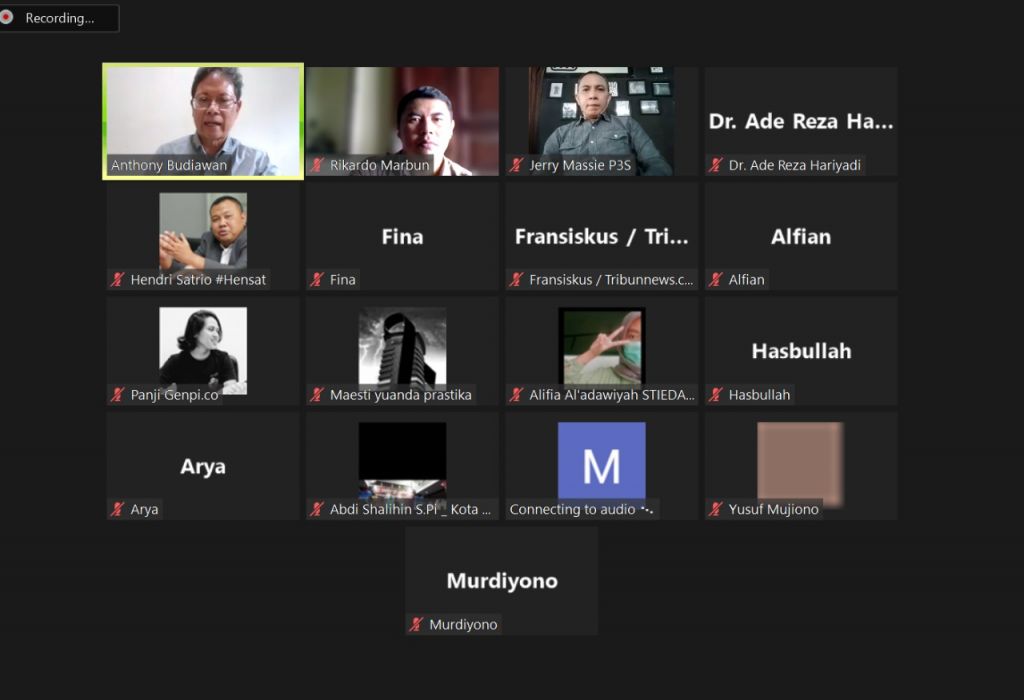Click muted mic icon next to Yusuf Mujiono
The image size is (1024, 700).
pos(716,510)
